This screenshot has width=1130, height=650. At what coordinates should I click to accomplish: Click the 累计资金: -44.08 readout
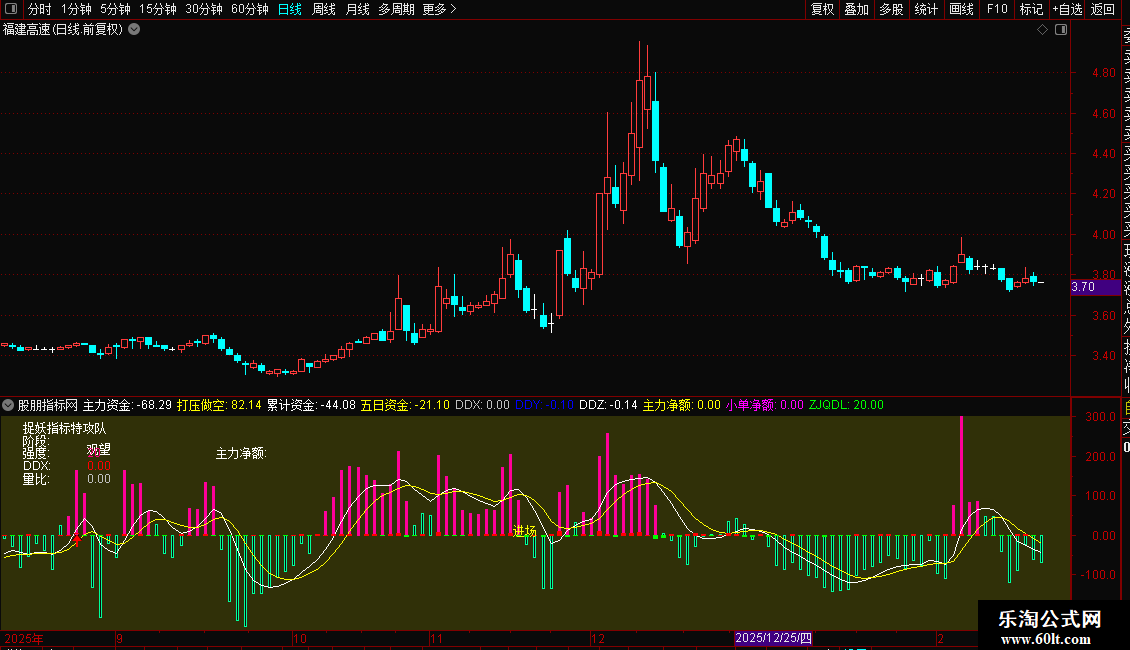[311, 405]
